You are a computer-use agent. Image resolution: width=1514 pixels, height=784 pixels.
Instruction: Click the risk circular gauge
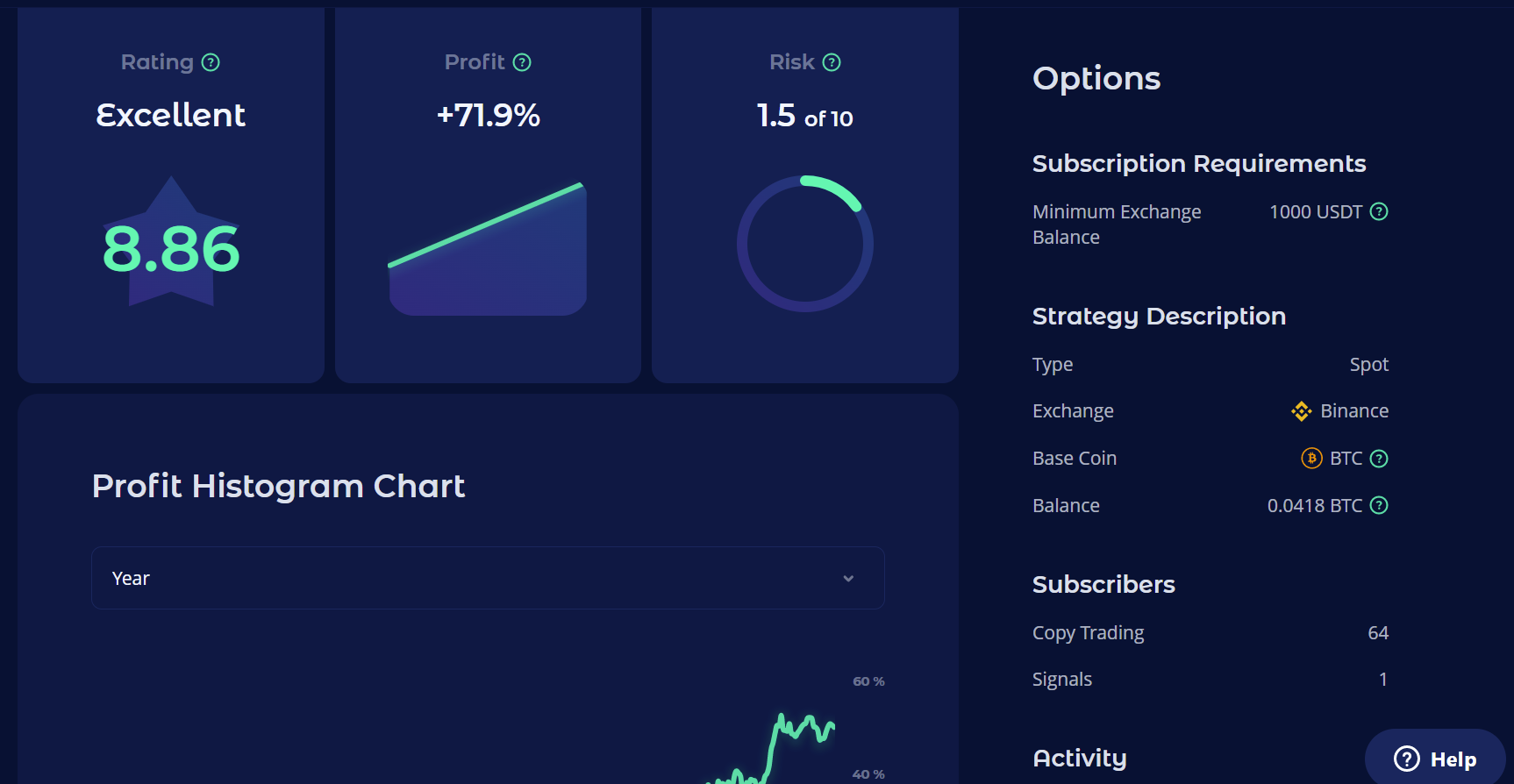tap(804, 244)
